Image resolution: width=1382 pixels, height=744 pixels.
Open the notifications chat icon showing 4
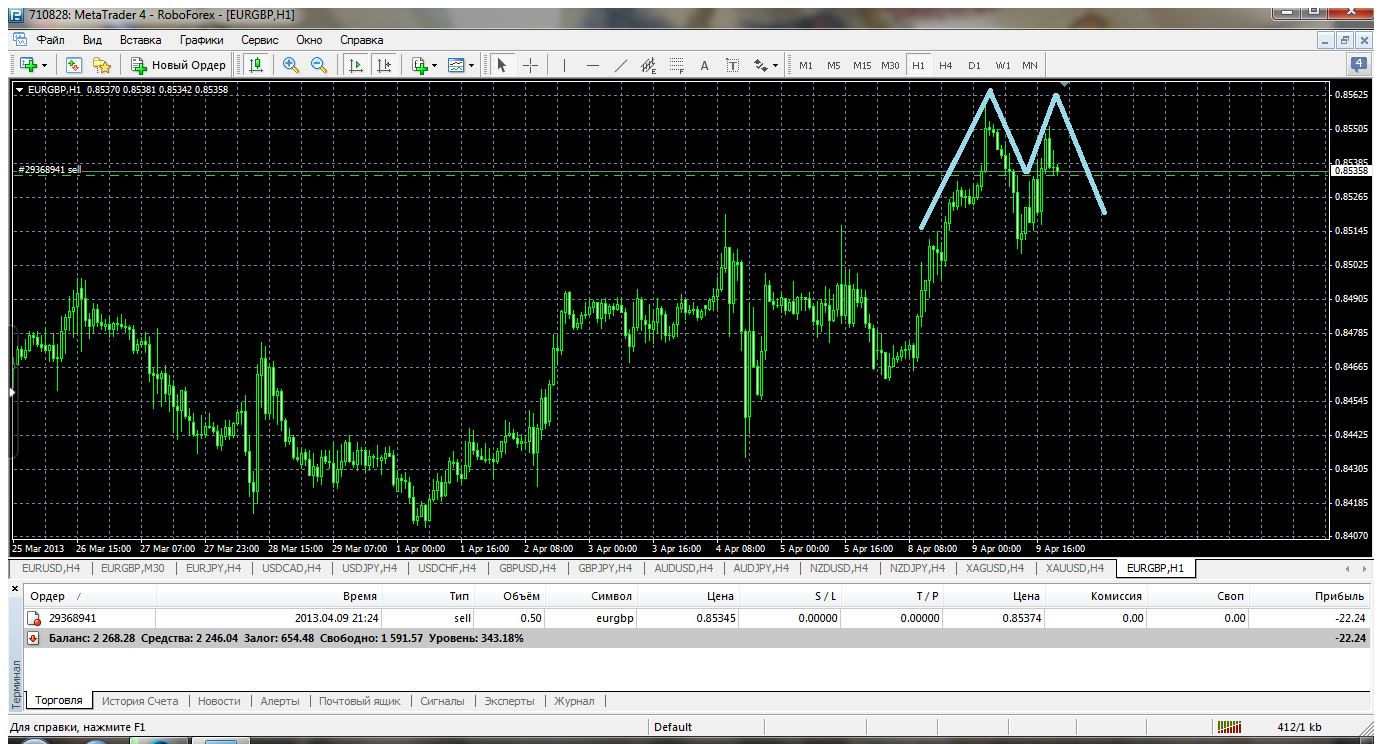click(x=1360, y=65)
